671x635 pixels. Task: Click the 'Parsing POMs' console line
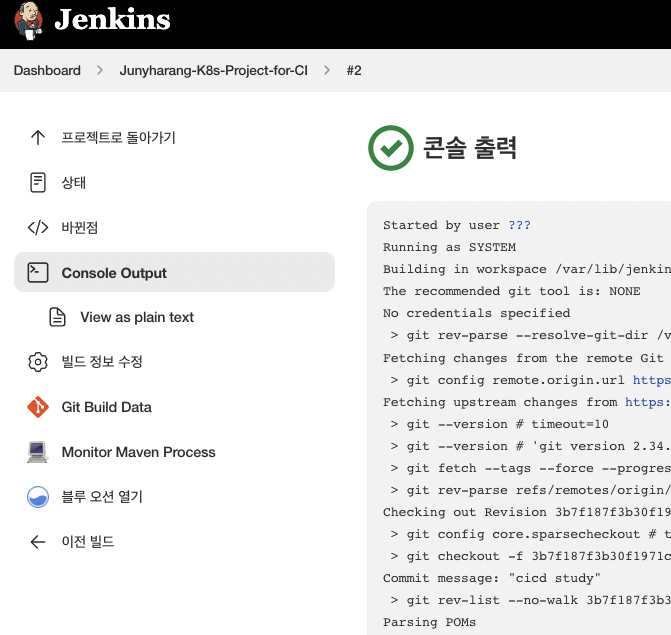tap(429, 622)
